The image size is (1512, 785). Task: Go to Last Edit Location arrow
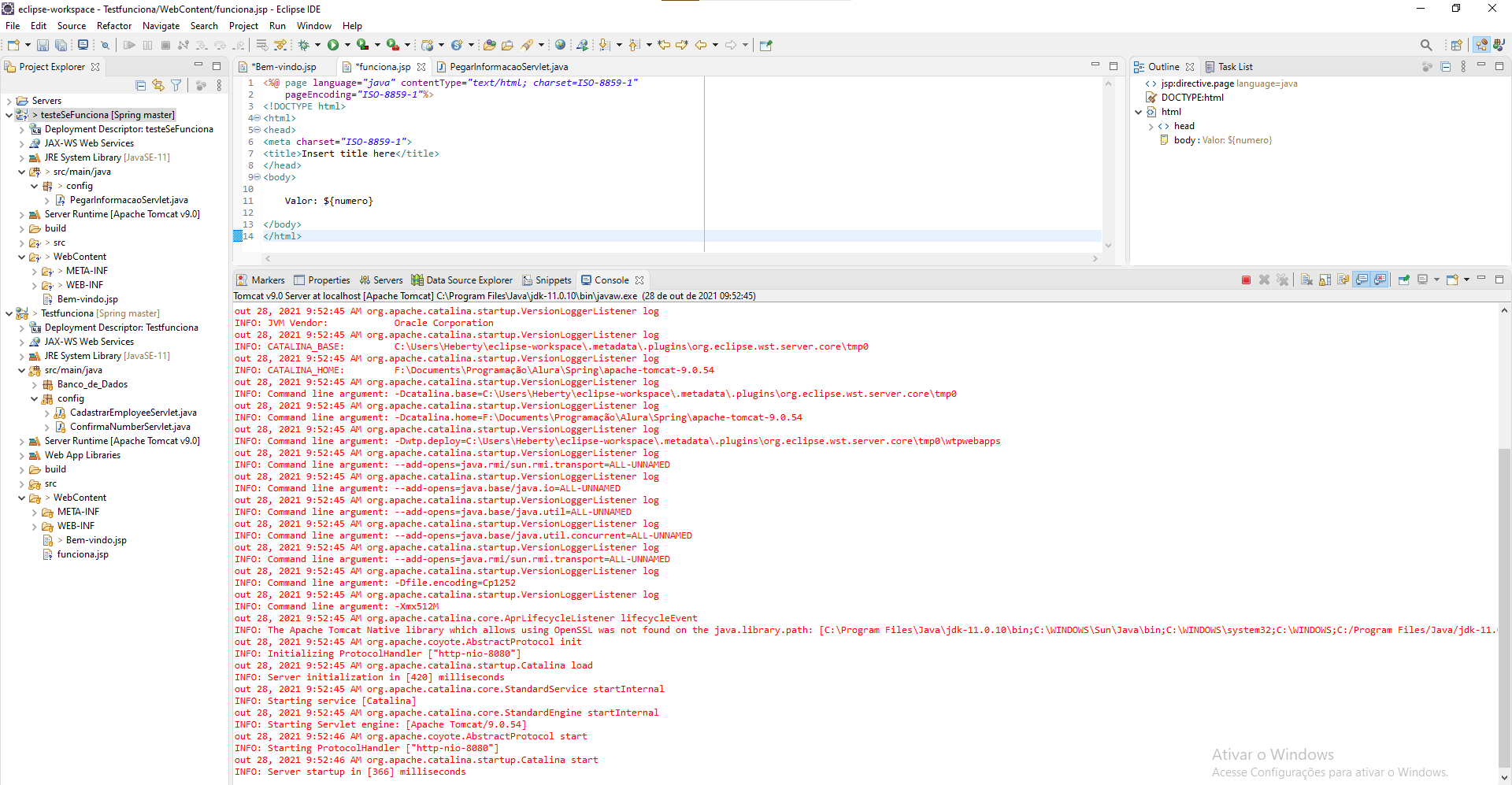pyautogui.click(x=664, y=46)
